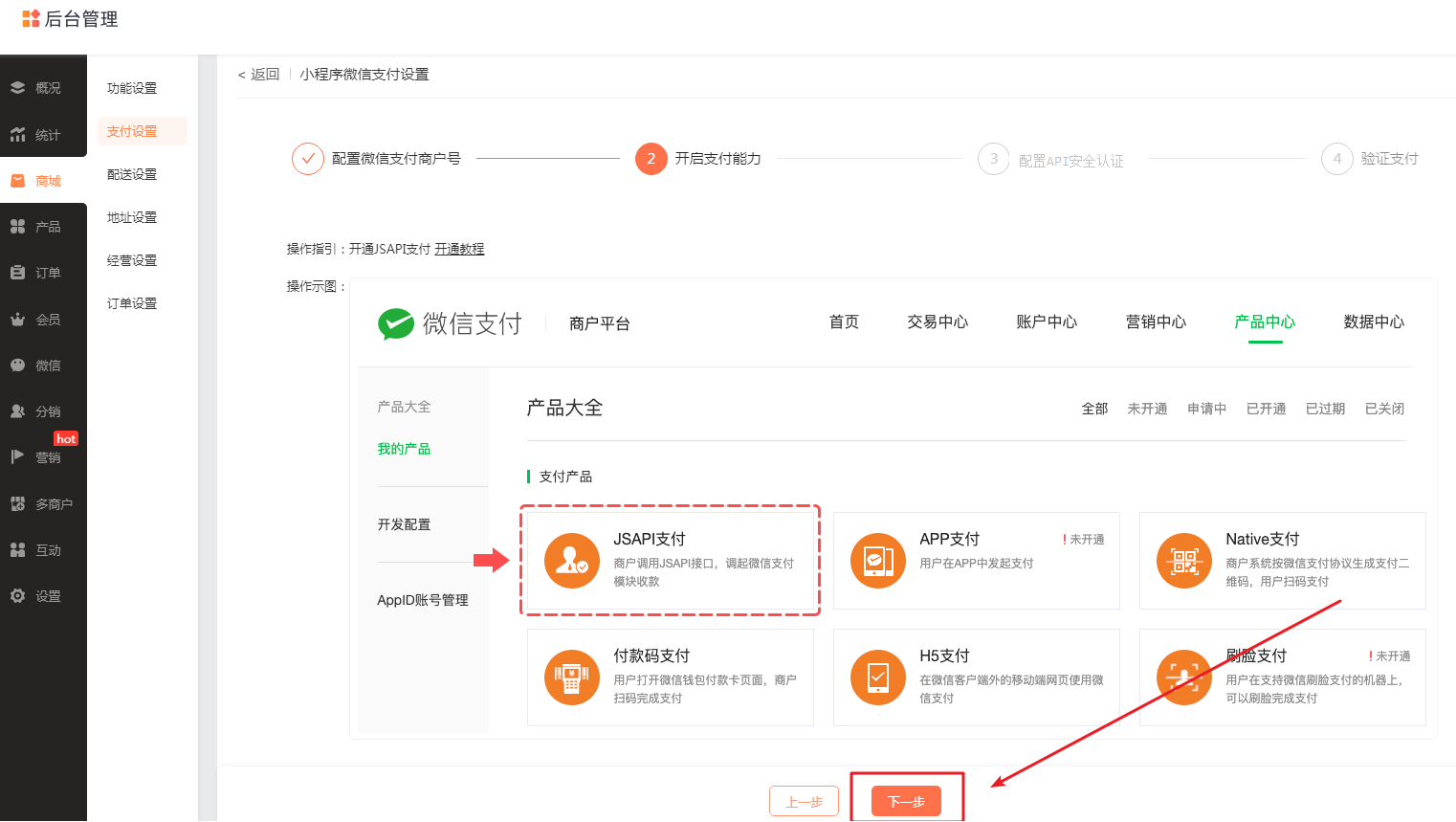Click the hot badge on 营销
This screenshot has width=1456, height=822.
[66, 438]
